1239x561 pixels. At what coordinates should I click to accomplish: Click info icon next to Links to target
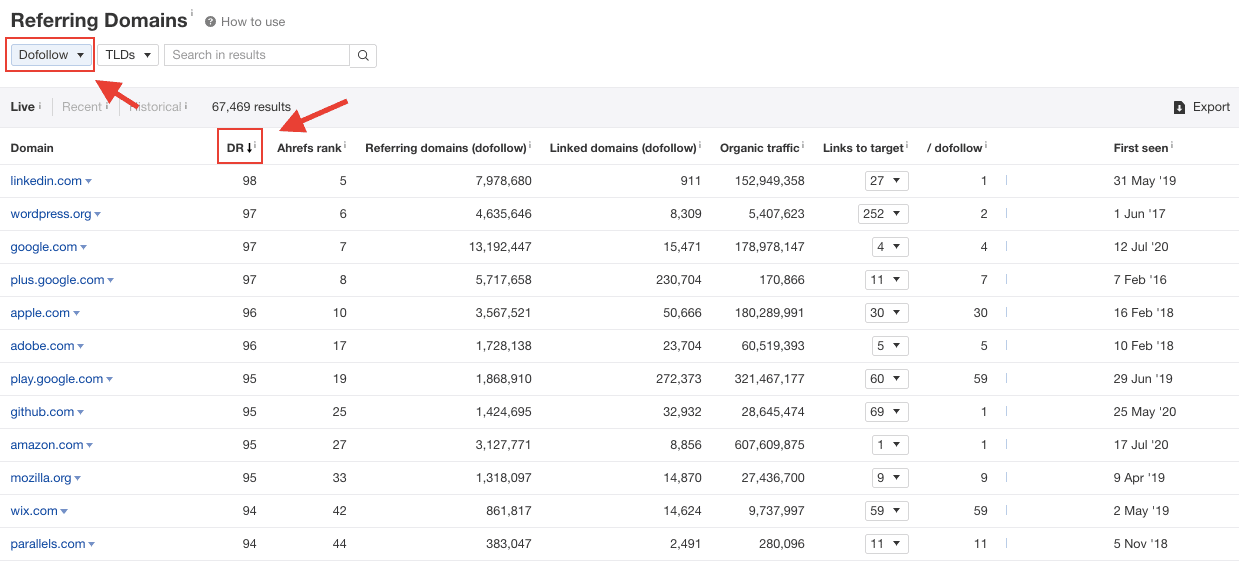908,146
